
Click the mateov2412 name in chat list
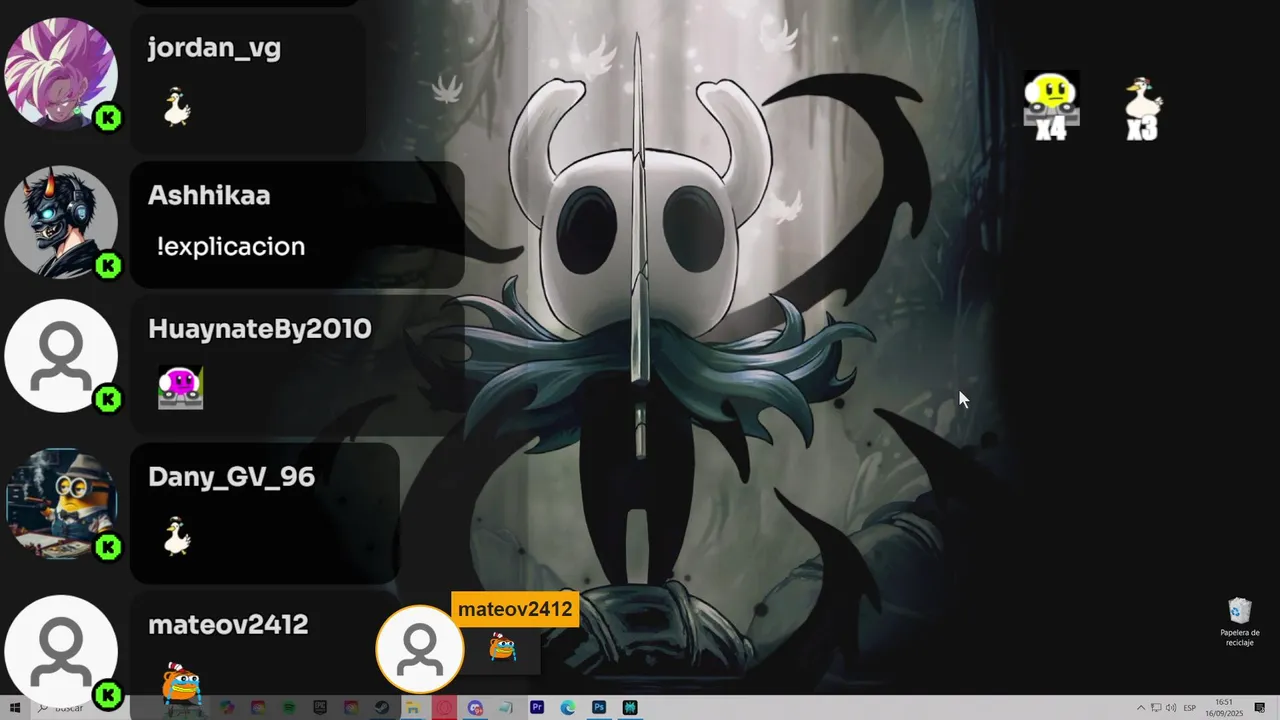[x=228, y=625]
